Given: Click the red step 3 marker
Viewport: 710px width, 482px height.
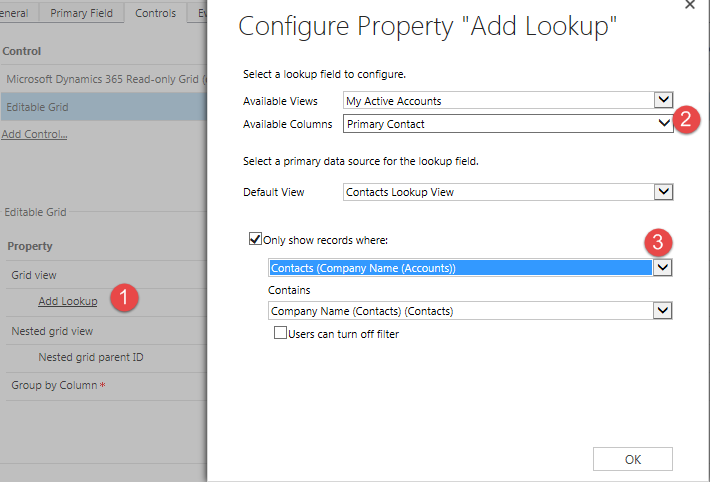Looking at the screenshot, I should 657,241.
